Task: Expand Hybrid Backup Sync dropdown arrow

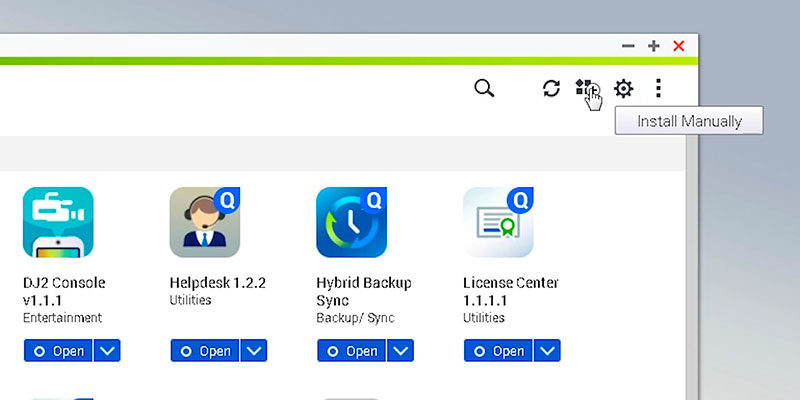Action: (401, 351)
